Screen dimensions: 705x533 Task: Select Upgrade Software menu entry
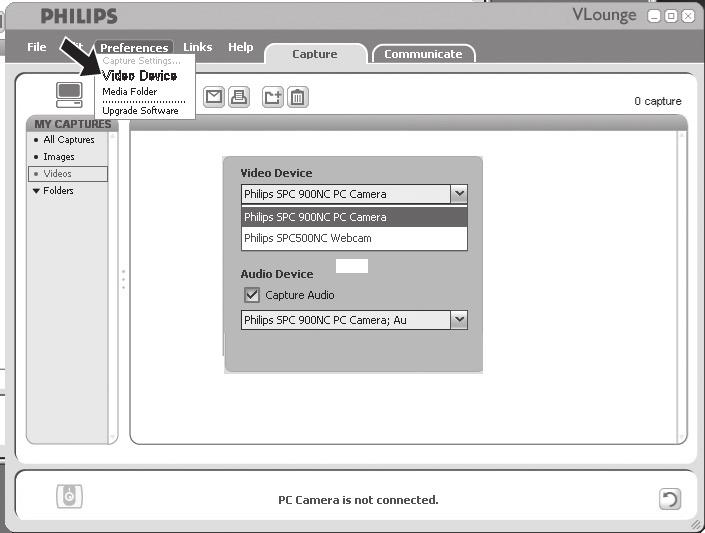click(x=140, y=111)
